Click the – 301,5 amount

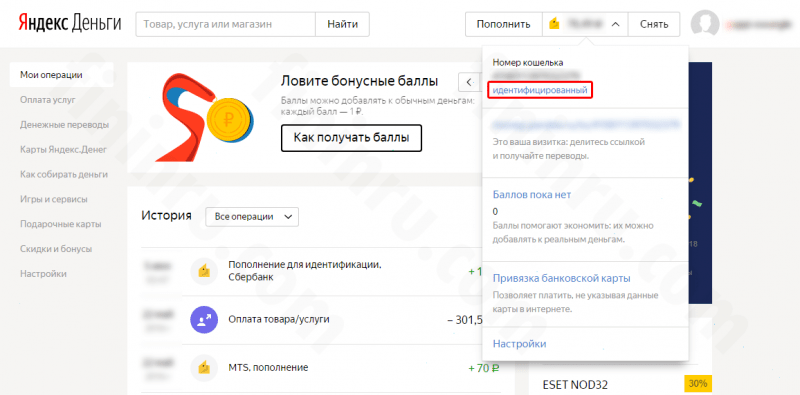point(465,320)
